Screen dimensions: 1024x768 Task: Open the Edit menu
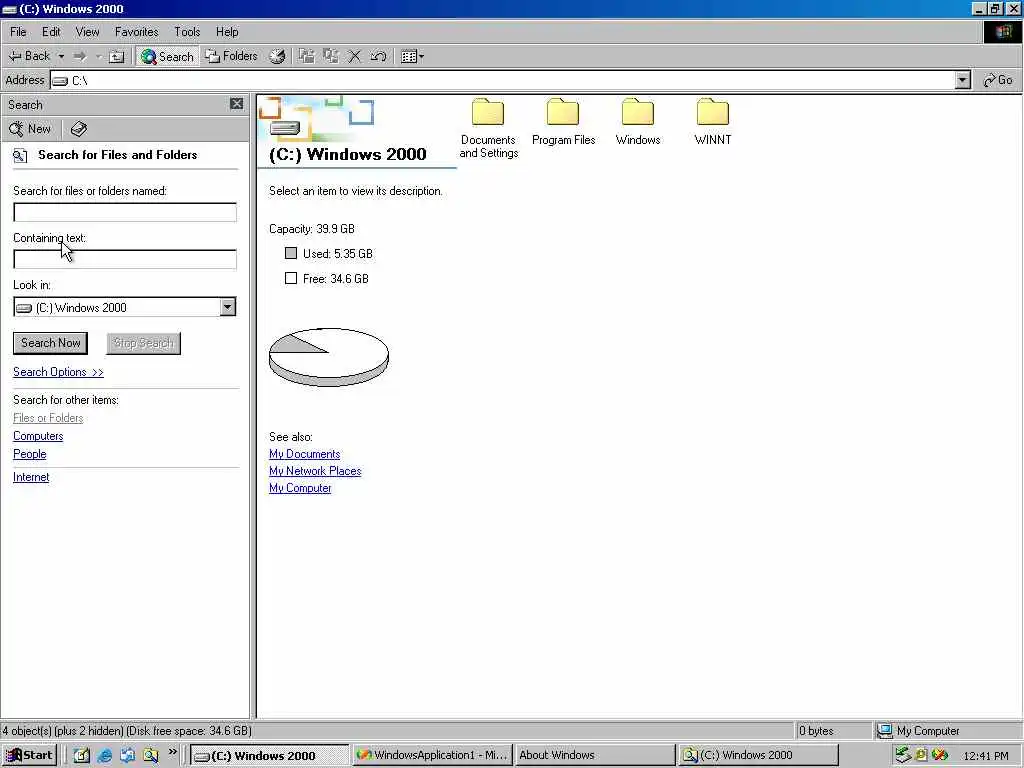point(51,32)
